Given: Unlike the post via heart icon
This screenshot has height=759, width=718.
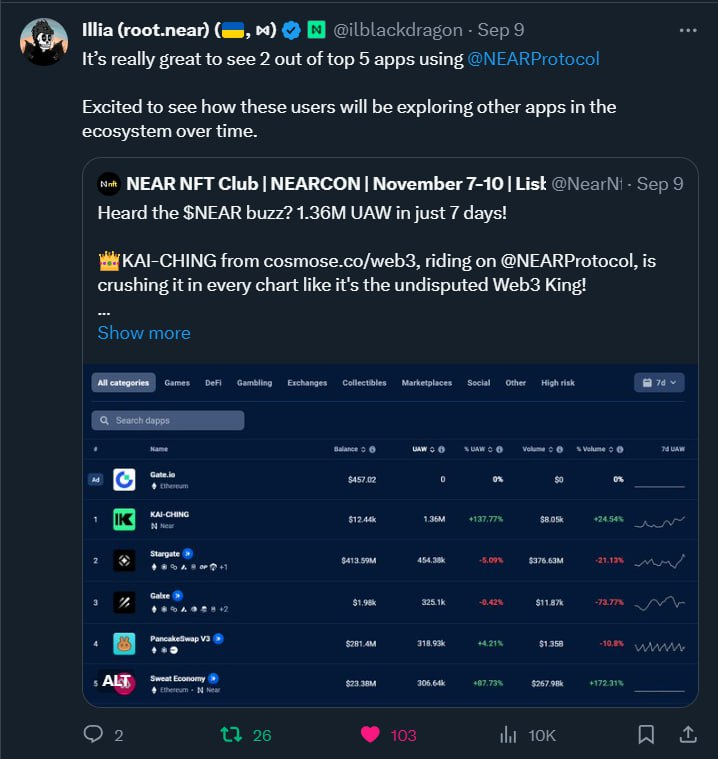Looking at the screenshot, I should point(370,735).
